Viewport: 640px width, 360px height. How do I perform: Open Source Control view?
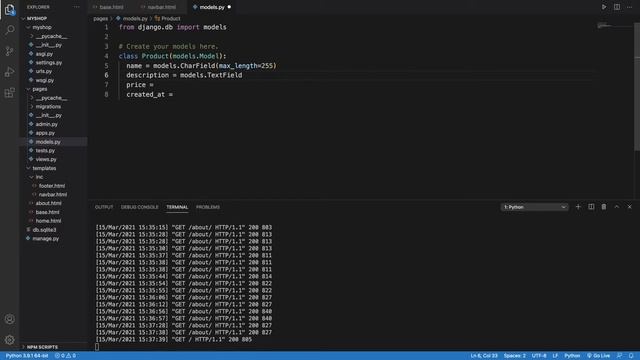point(9,51)
